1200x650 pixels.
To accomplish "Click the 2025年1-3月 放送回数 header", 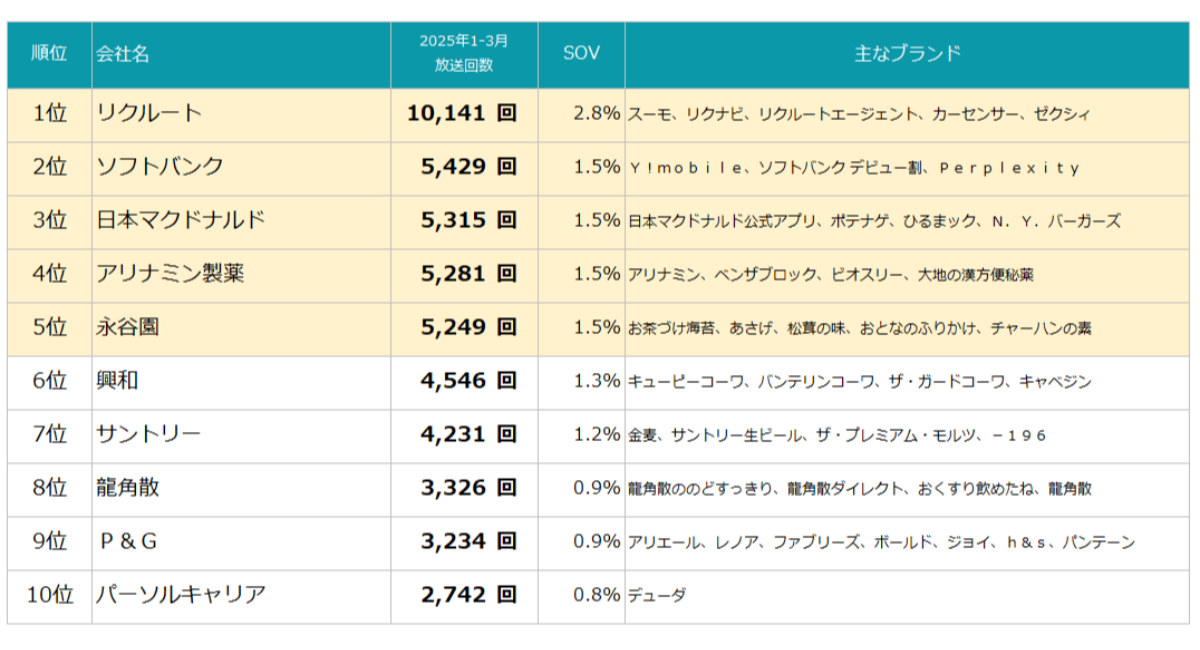I will 464,54.
